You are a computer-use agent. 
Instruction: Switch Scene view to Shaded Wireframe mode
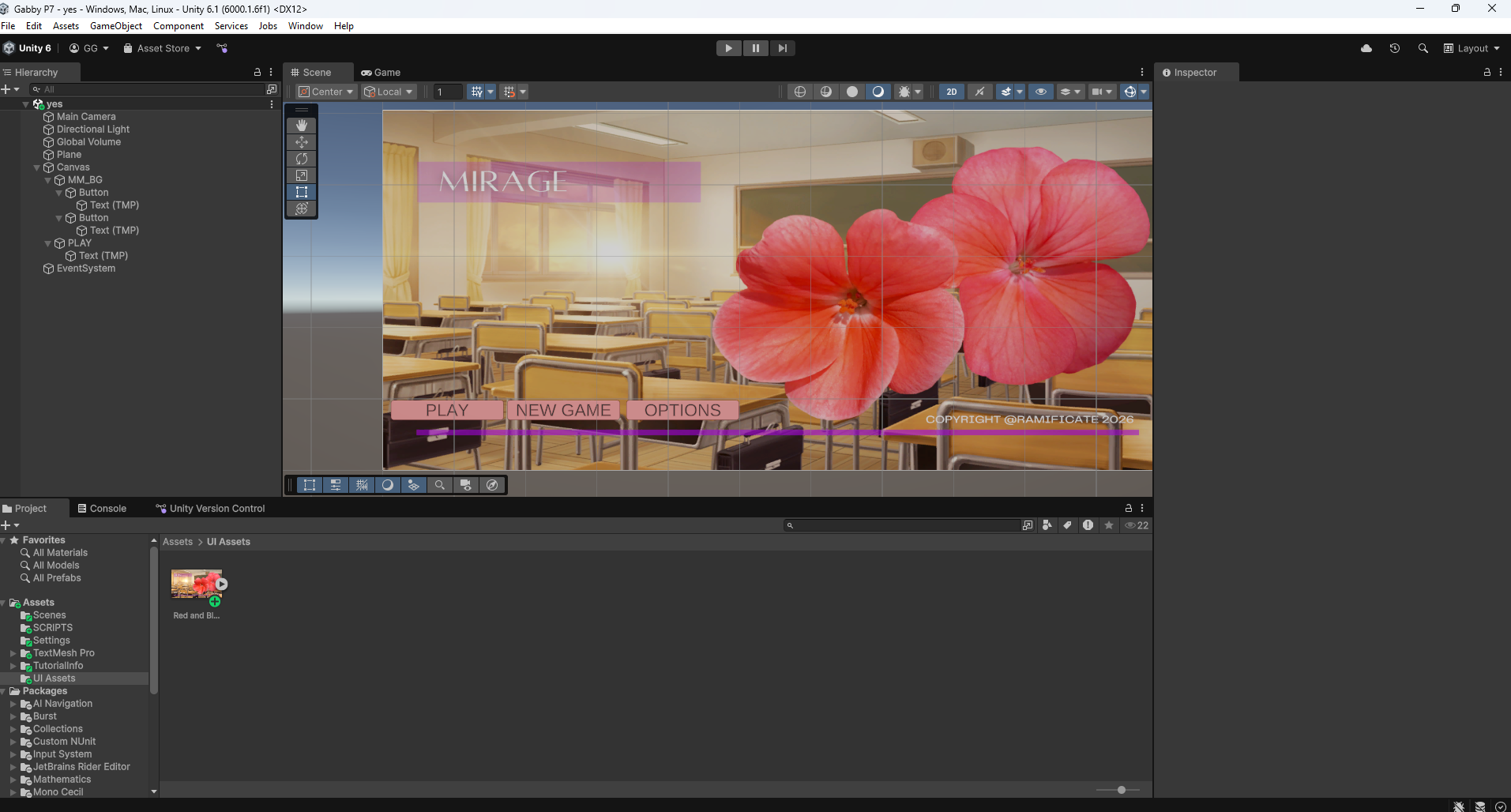coord(826,92)
